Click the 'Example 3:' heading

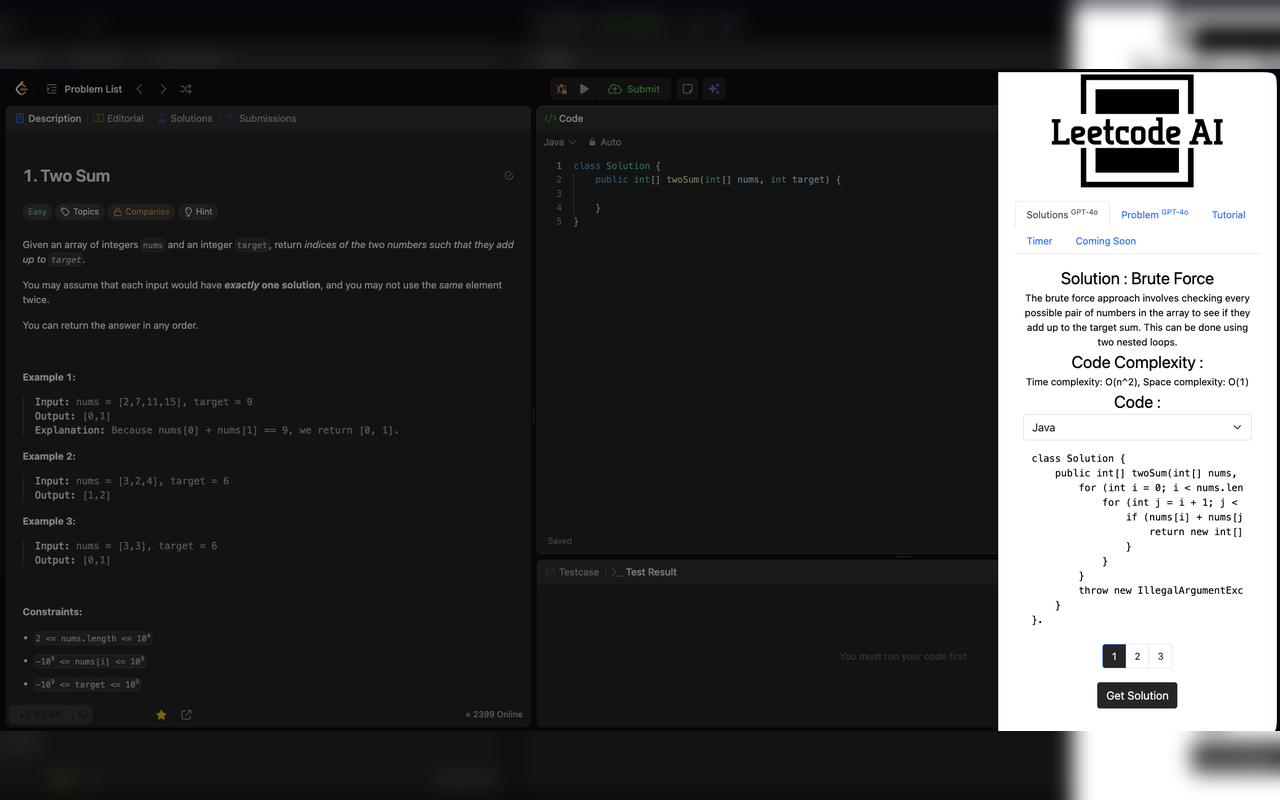coord(49,521)
